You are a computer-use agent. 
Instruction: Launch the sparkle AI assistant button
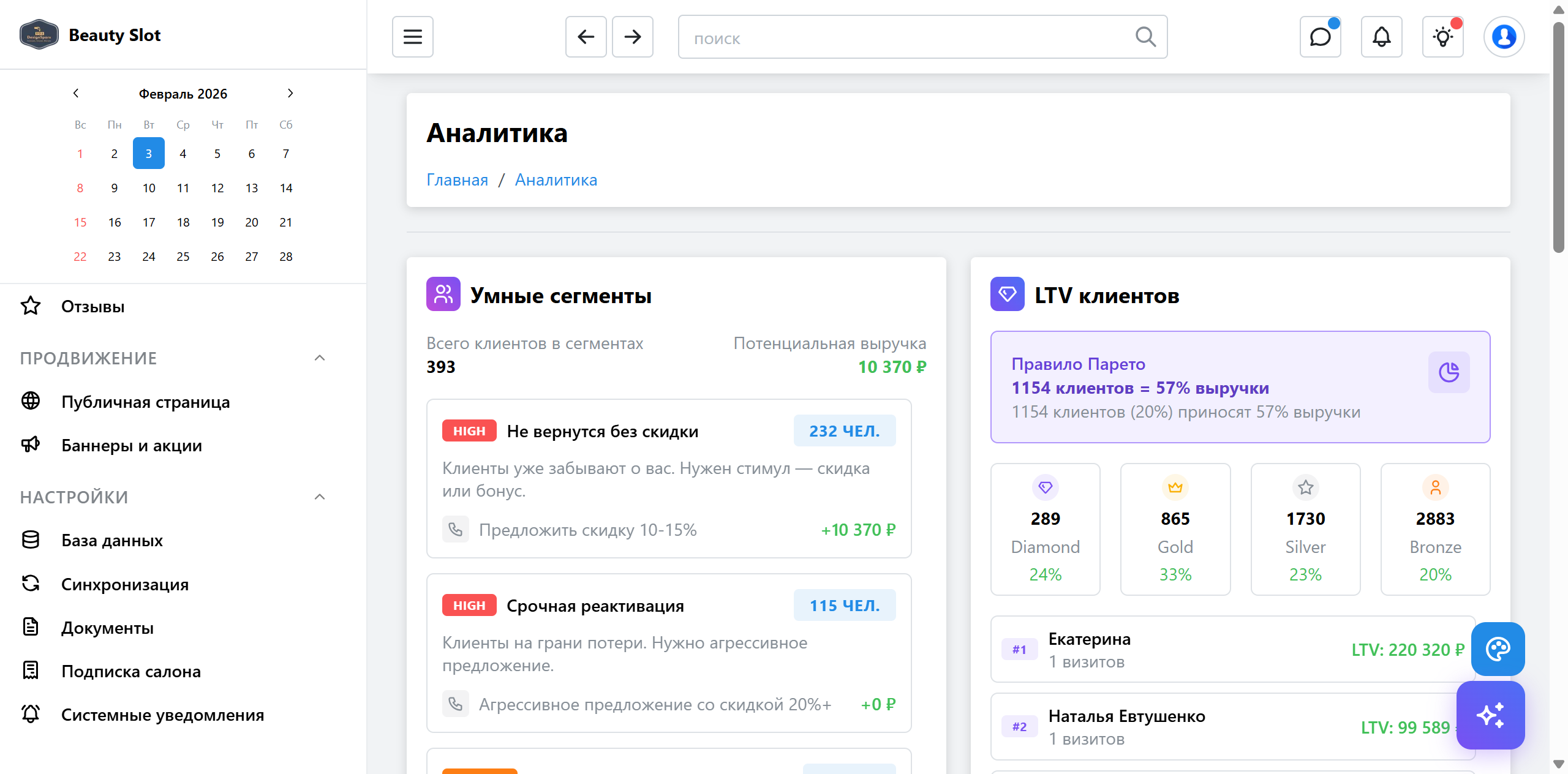pos(1490,715)
